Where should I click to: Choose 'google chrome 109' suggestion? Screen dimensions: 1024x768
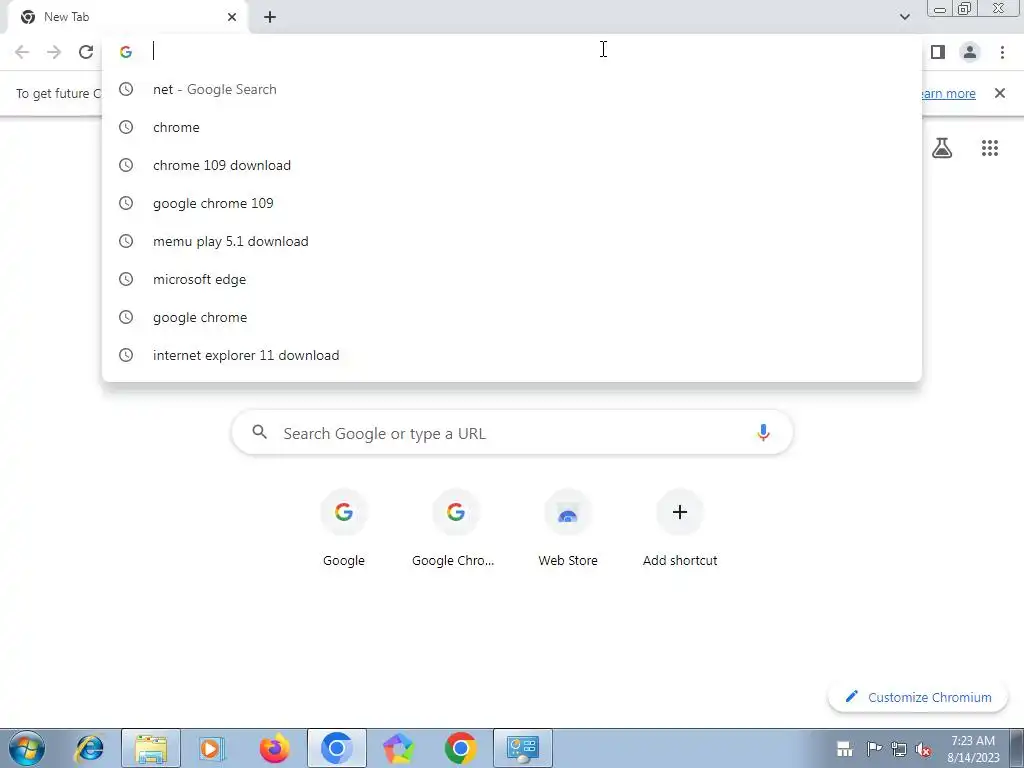point(512,203)
